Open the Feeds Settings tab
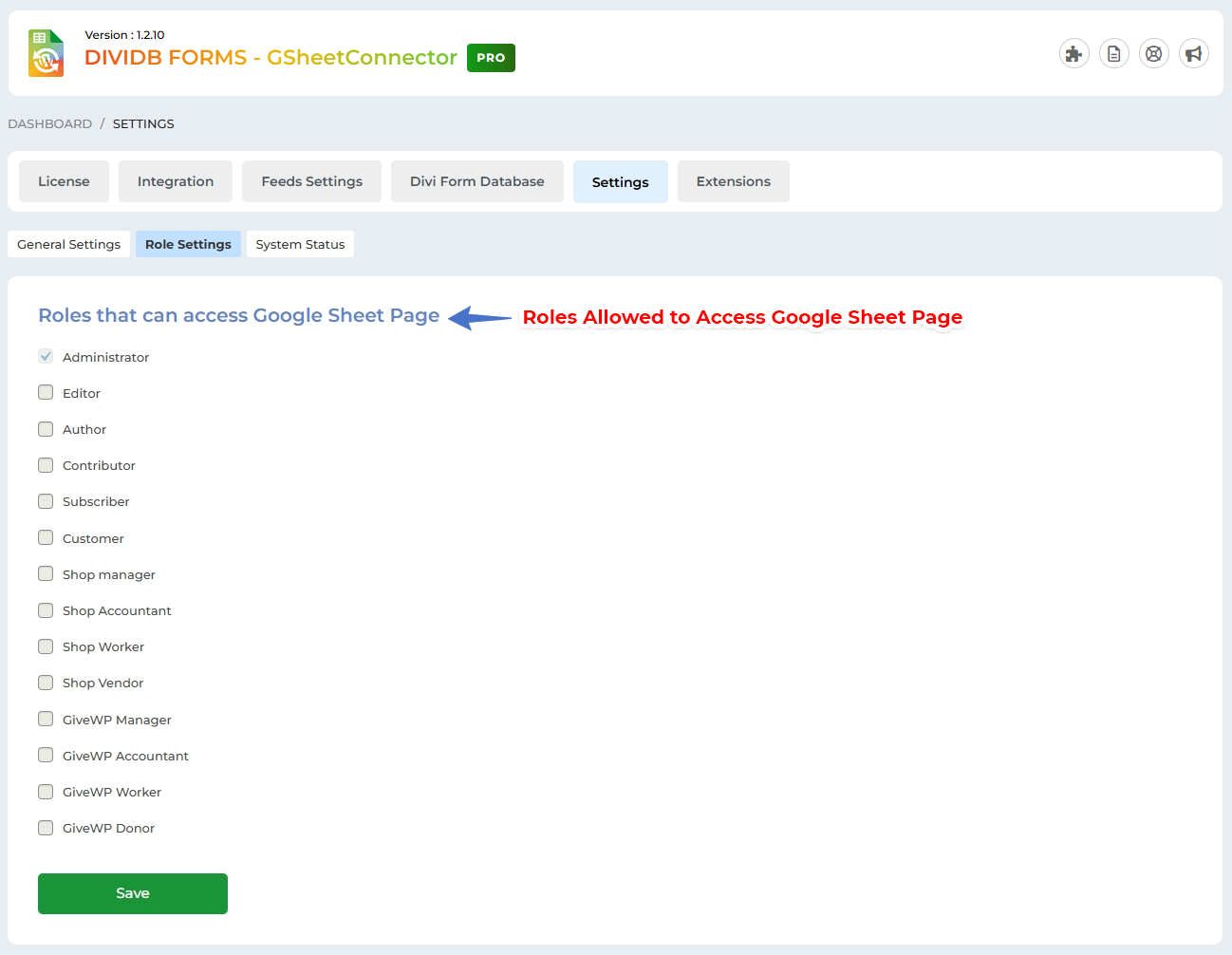Image resolution: width=1232 pixels, height=955 pixels. pyautogui.click(x=311, y=181)
